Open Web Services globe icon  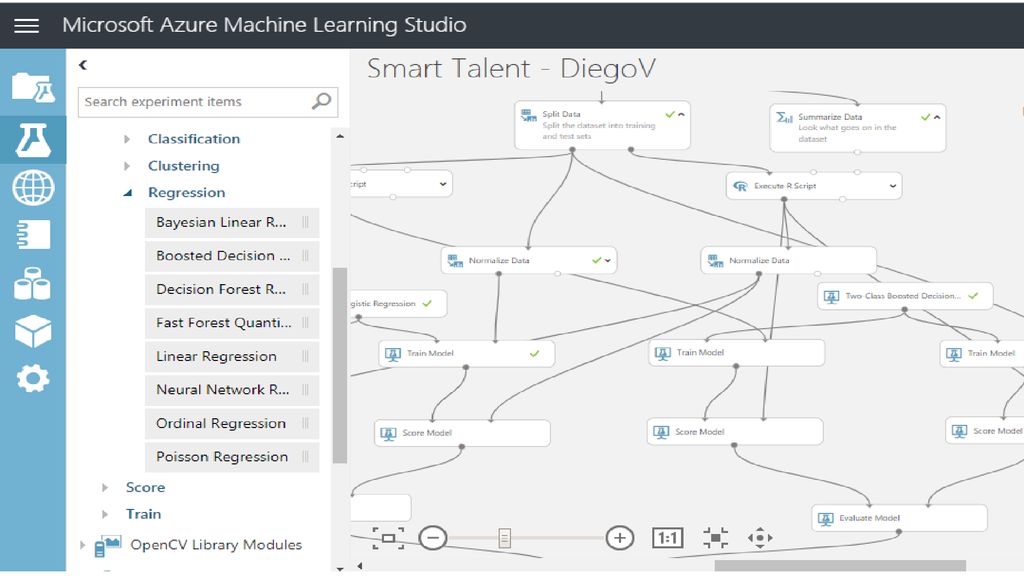[33, 187]
